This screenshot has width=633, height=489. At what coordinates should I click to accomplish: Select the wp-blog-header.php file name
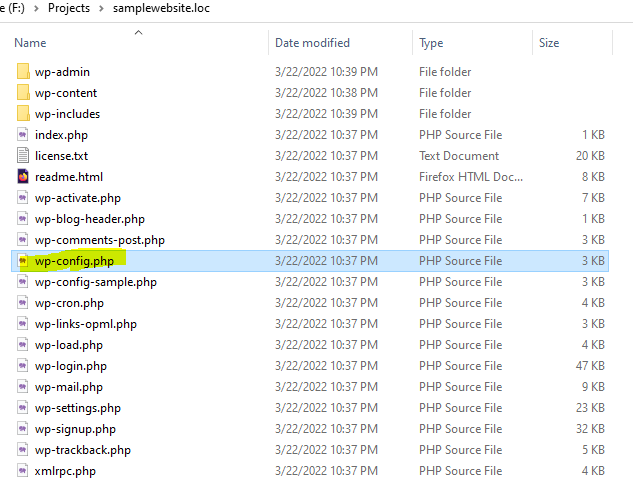pyautogui.click(x=90, y=219)
